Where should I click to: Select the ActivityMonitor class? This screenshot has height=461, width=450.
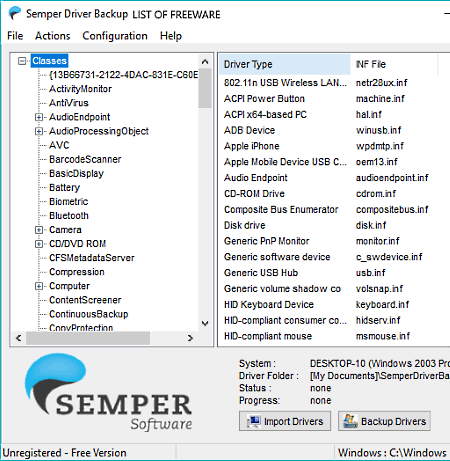80,89
